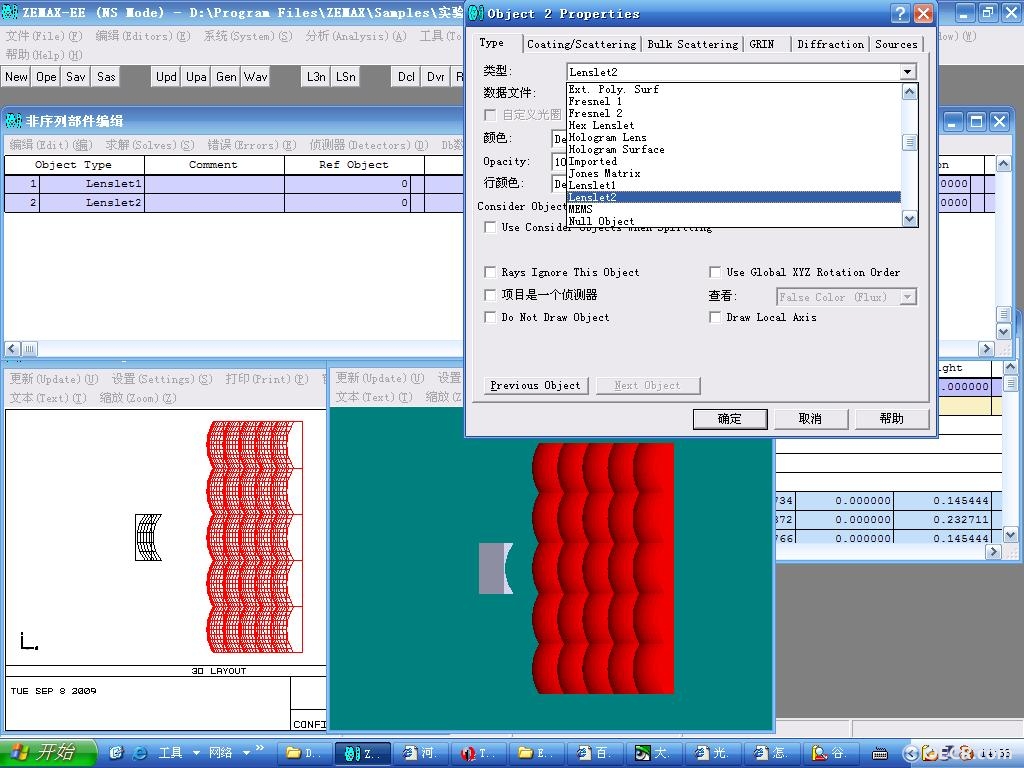
Task: Click the 帮助 (Help) button in dialog
Action: (x=891, y=419)
